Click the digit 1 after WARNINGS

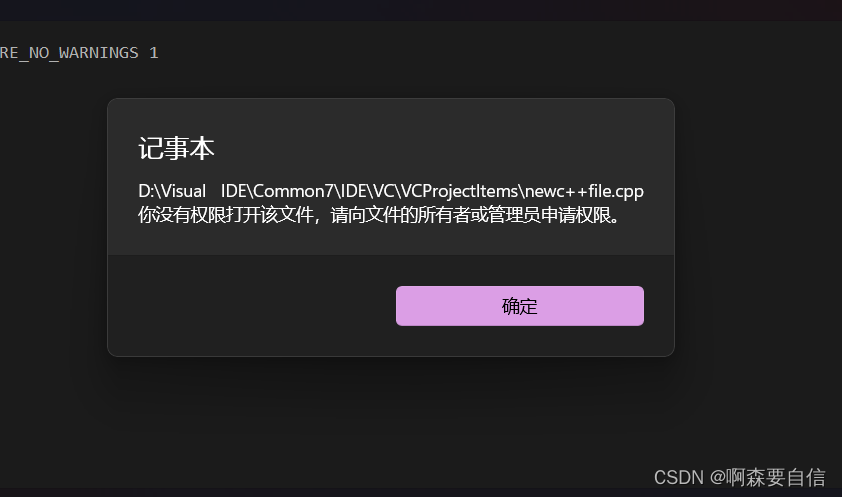click(154, 53)
